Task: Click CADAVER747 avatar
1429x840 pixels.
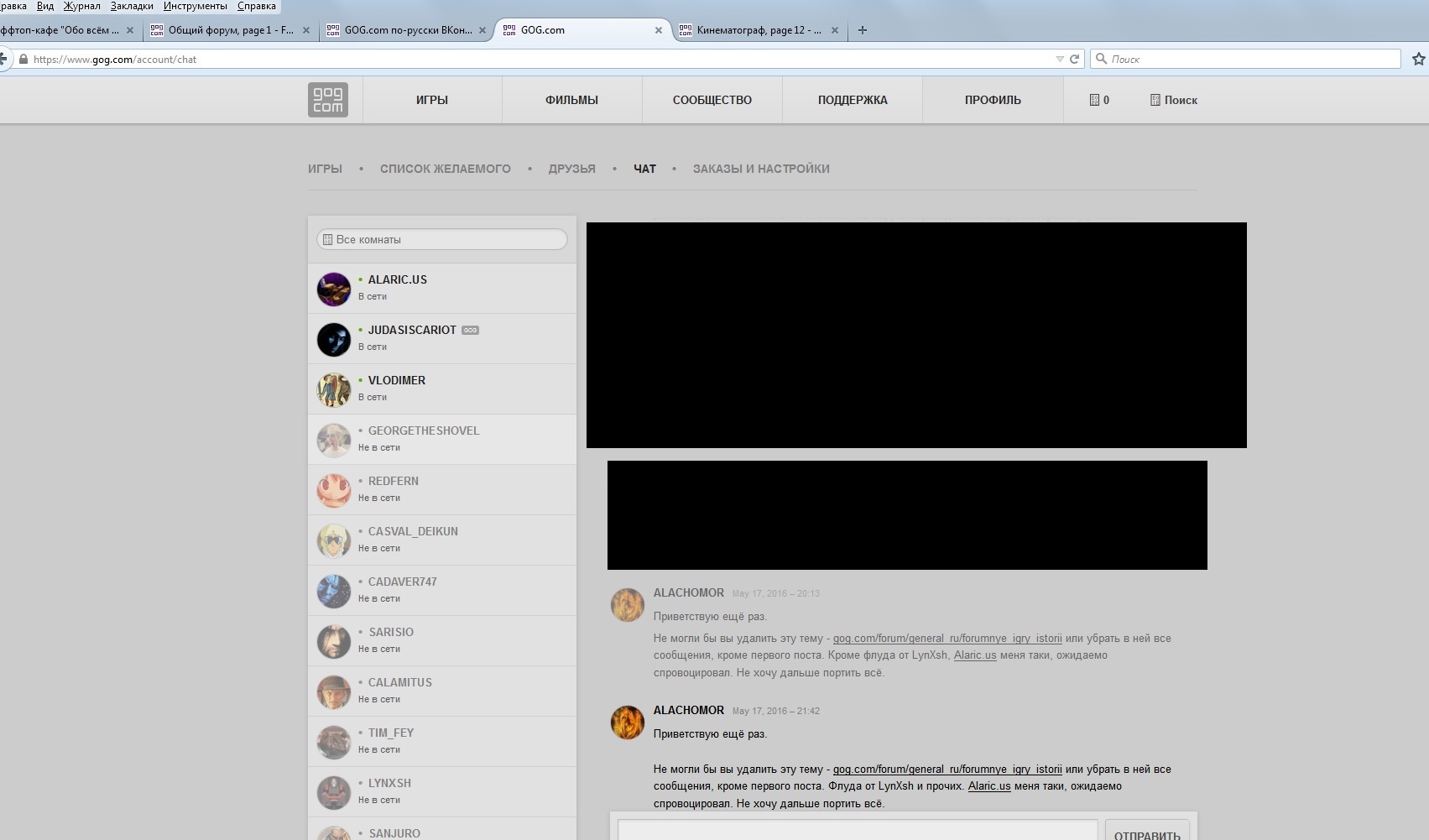Action: click(333, 591)
